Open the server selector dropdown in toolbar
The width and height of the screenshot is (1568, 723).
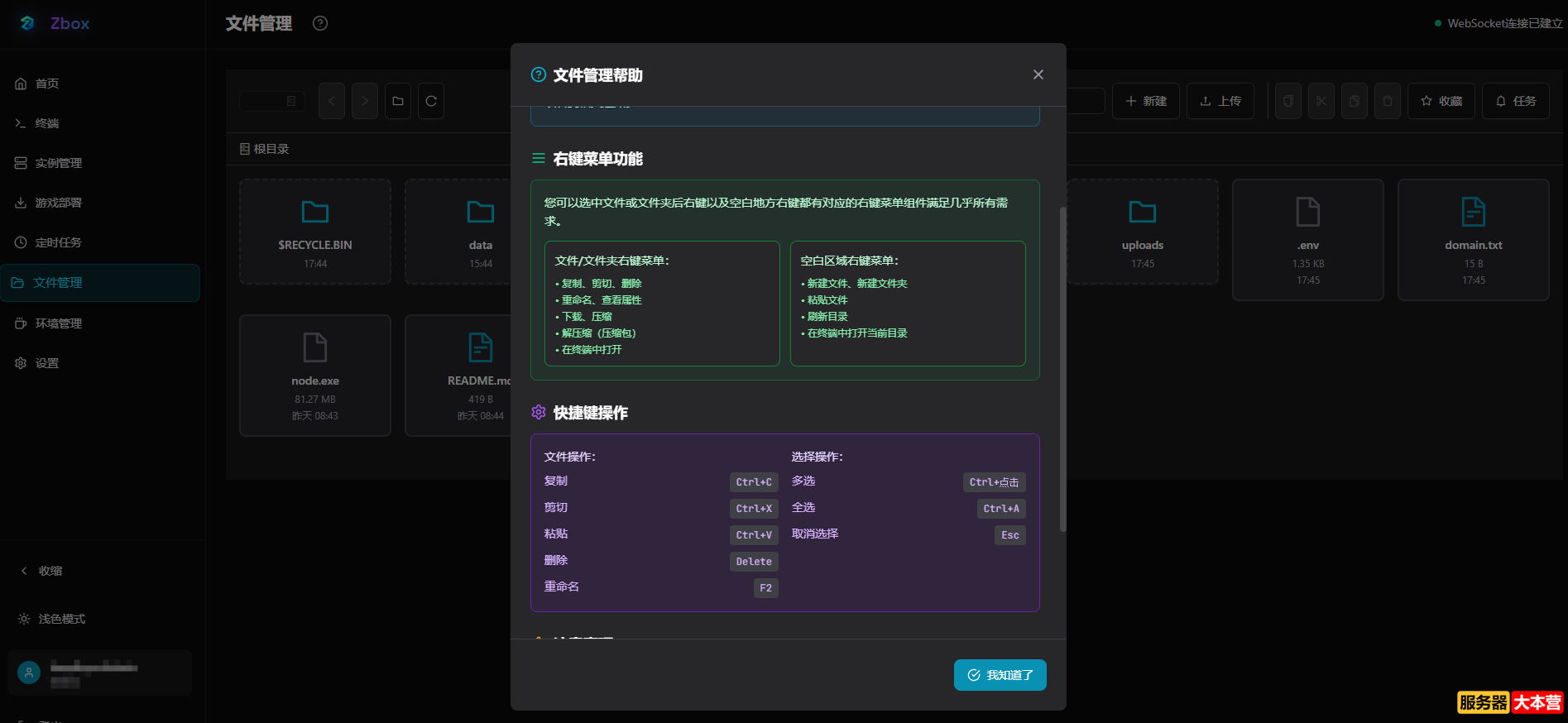(272, 101)
